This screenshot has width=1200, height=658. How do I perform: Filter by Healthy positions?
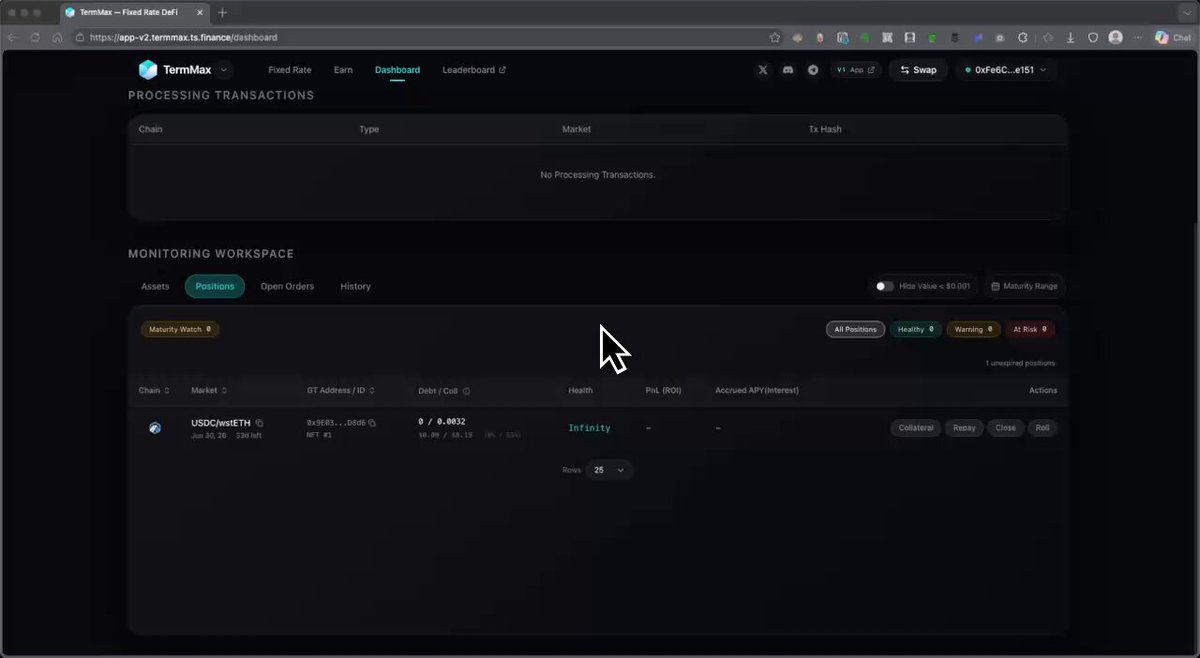[x=916, y=329]
